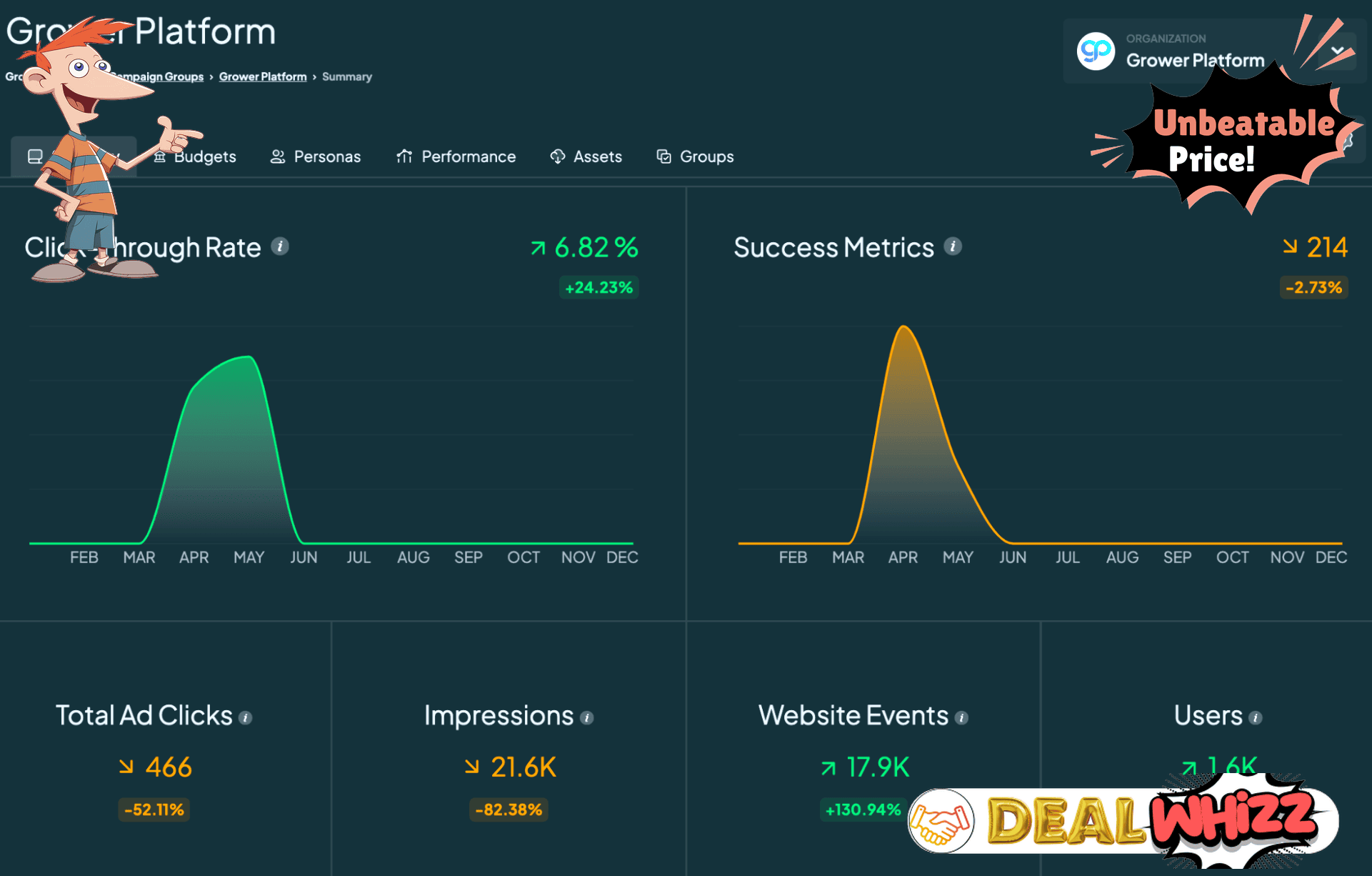Expand the organization dropdown chevron
Screen dimensions: 1372x876
point(1338,51)
